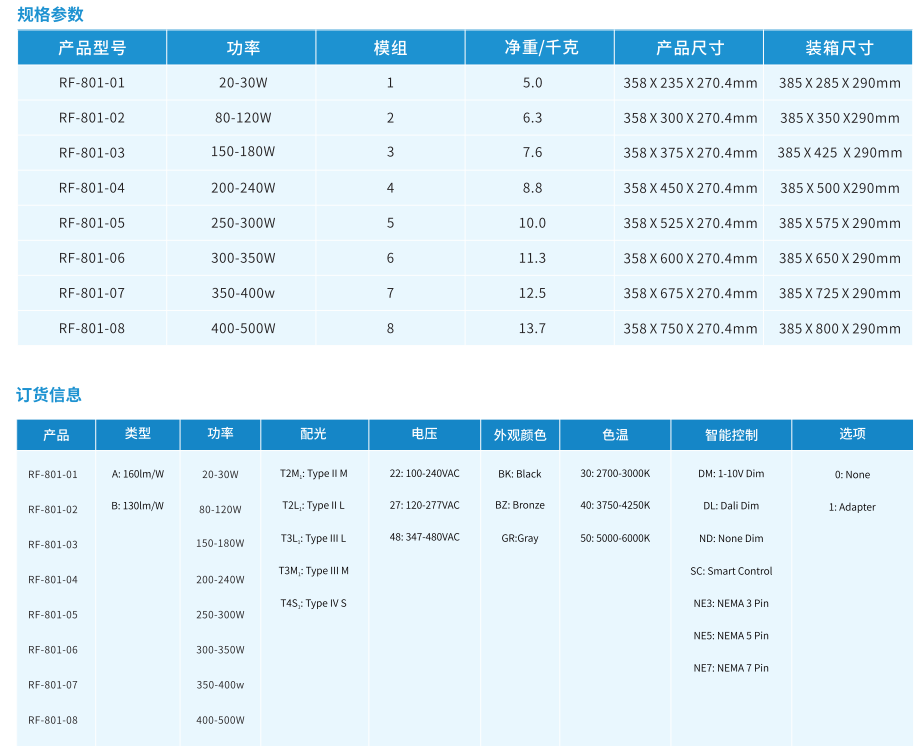Screen dimensions: 924x746
Task: Click the 净重/千克 column header
Action: coord(541,48)
